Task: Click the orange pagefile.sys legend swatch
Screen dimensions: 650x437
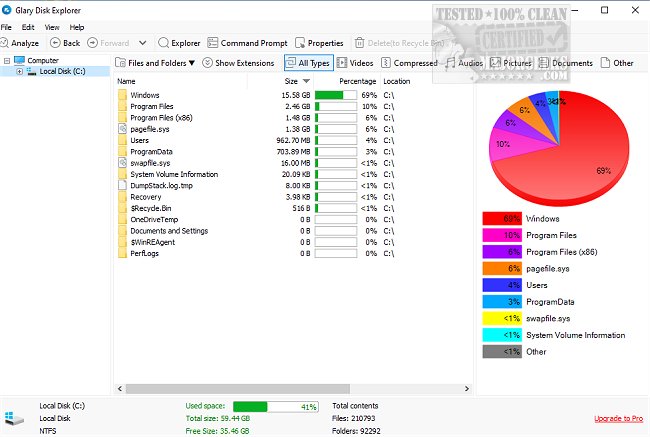Action: (502, 268)
